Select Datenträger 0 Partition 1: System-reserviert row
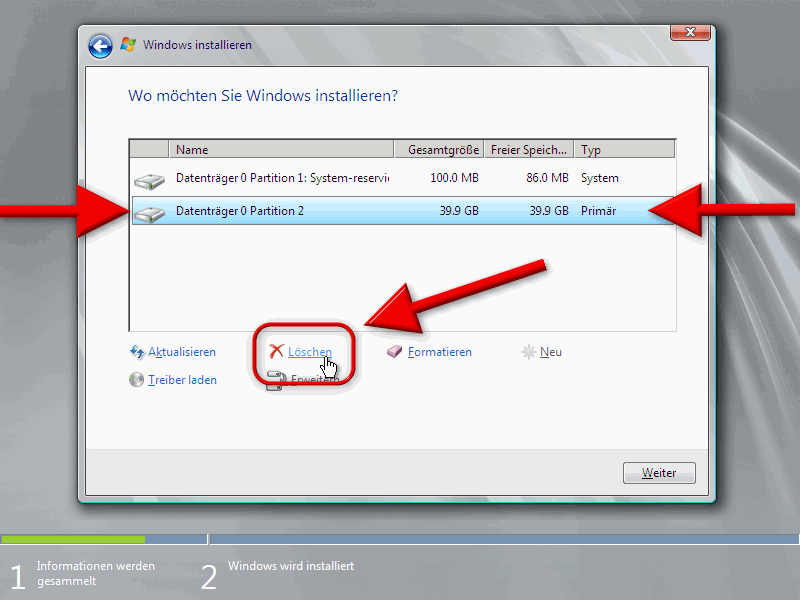This screenshot has width=800, height=600. 403,178
